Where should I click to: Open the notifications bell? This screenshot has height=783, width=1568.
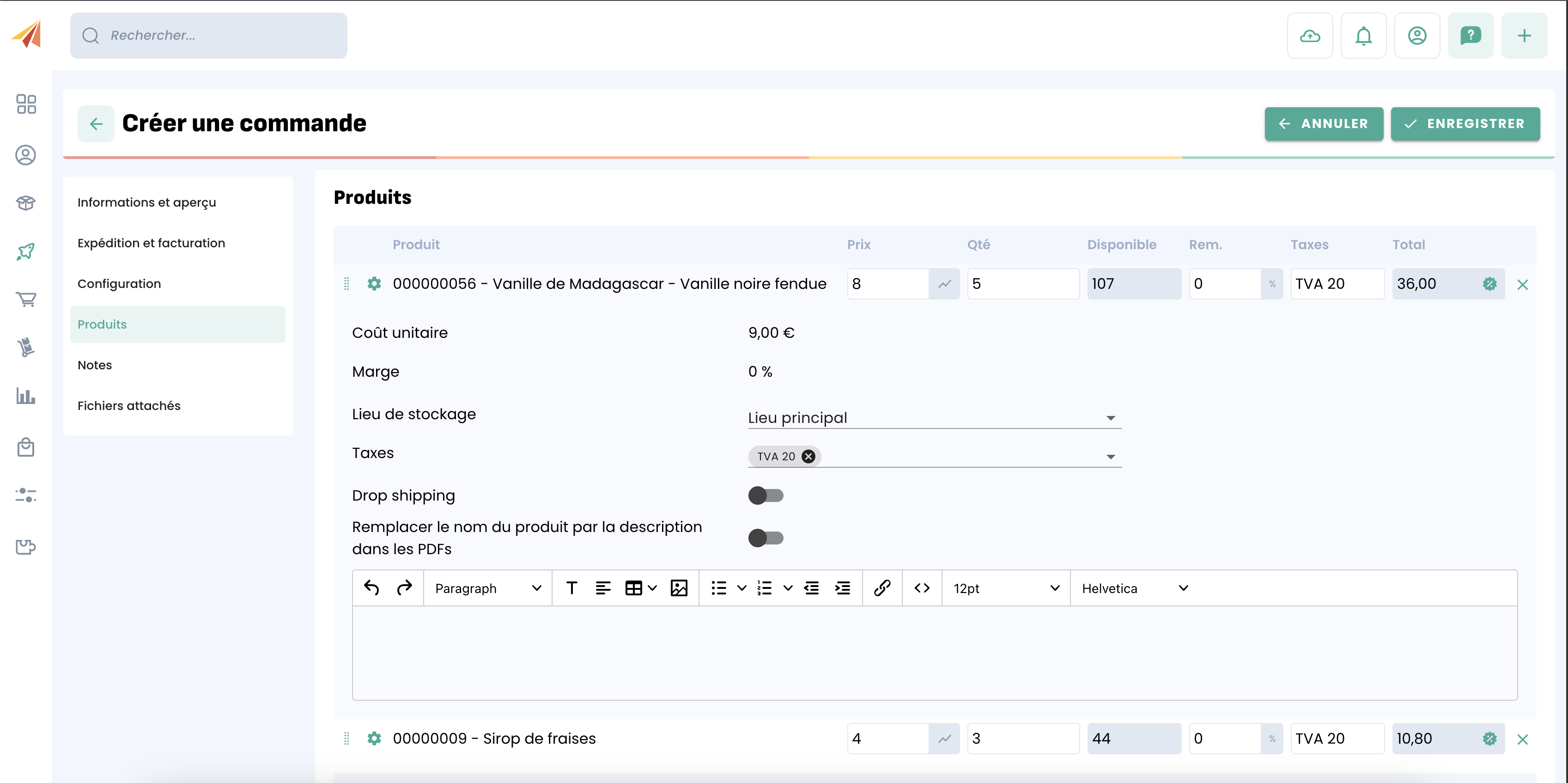click(x=1363, y=36)
